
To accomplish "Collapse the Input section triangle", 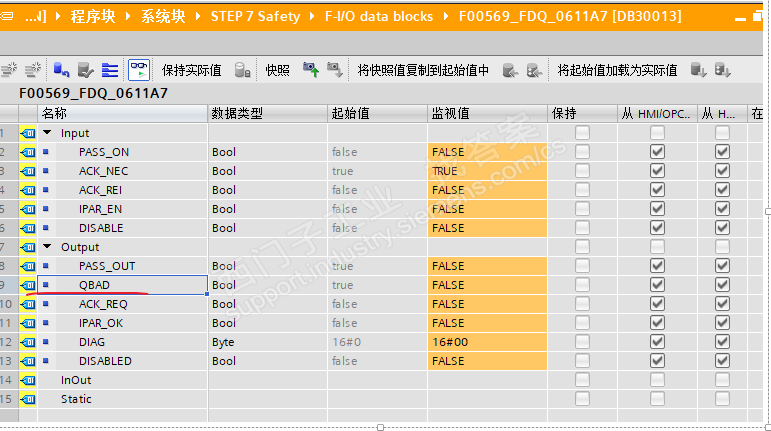I will [47, 133].
